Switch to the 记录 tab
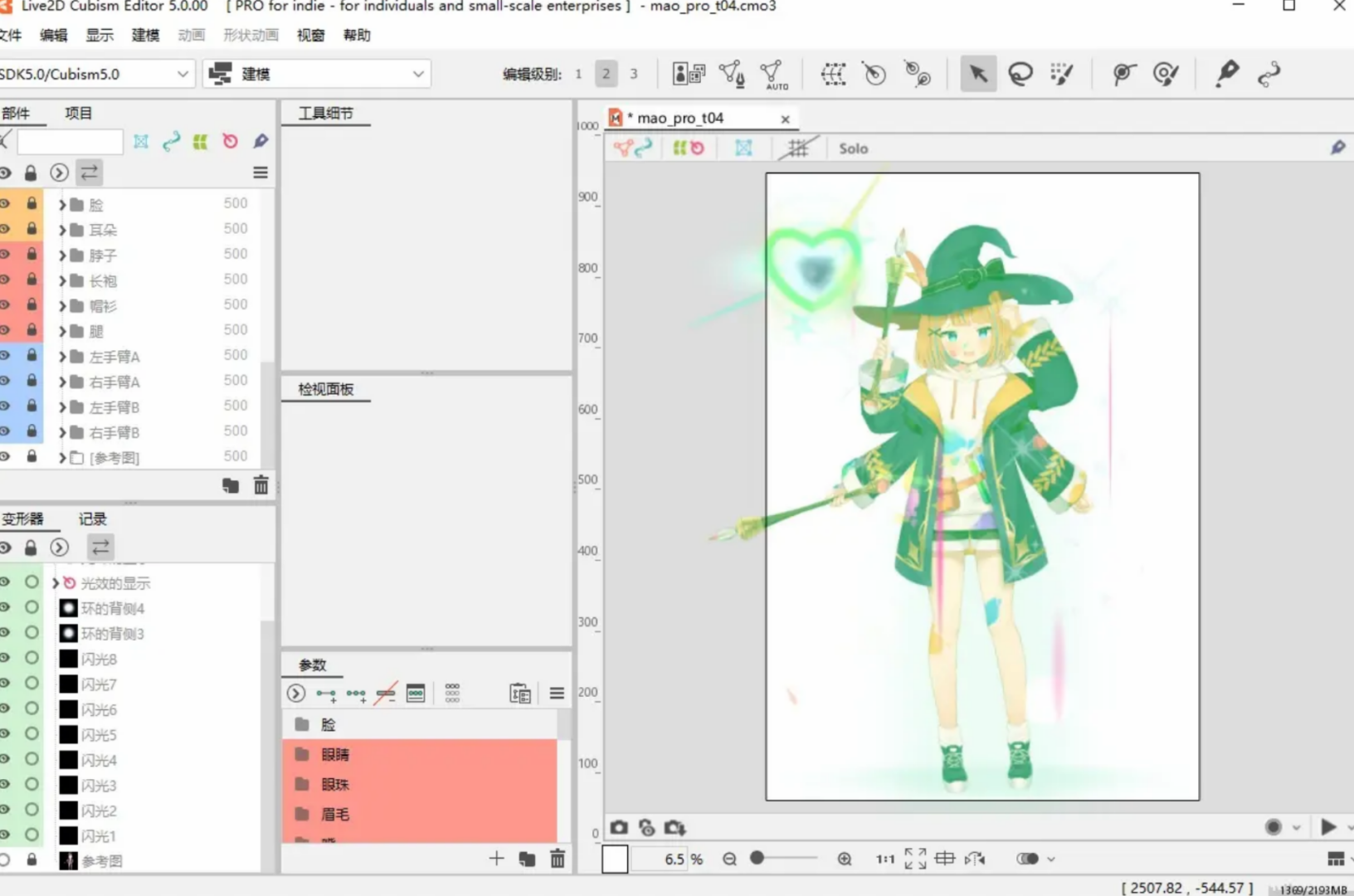The width and height of the screenshot is (1354, 896). [x=92, y=519]
